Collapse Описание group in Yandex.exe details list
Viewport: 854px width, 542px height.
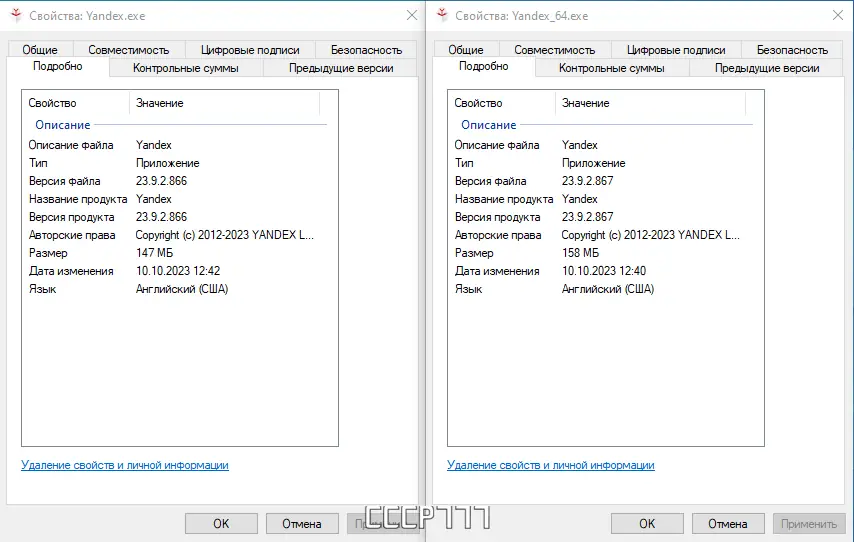coord(62,125)
